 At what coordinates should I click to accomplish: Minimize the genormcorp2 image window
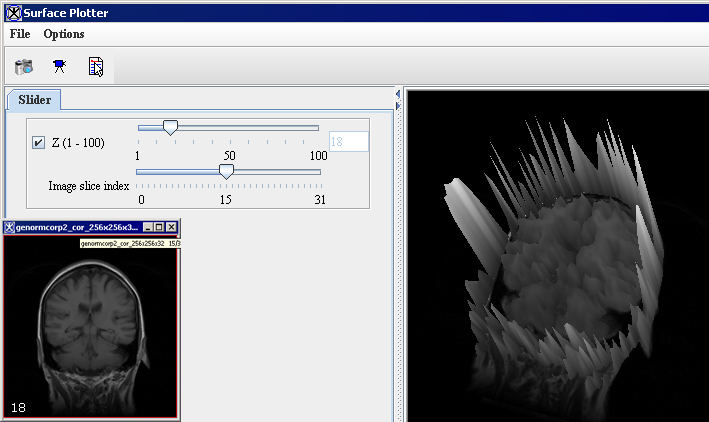[x=149, y=227]
